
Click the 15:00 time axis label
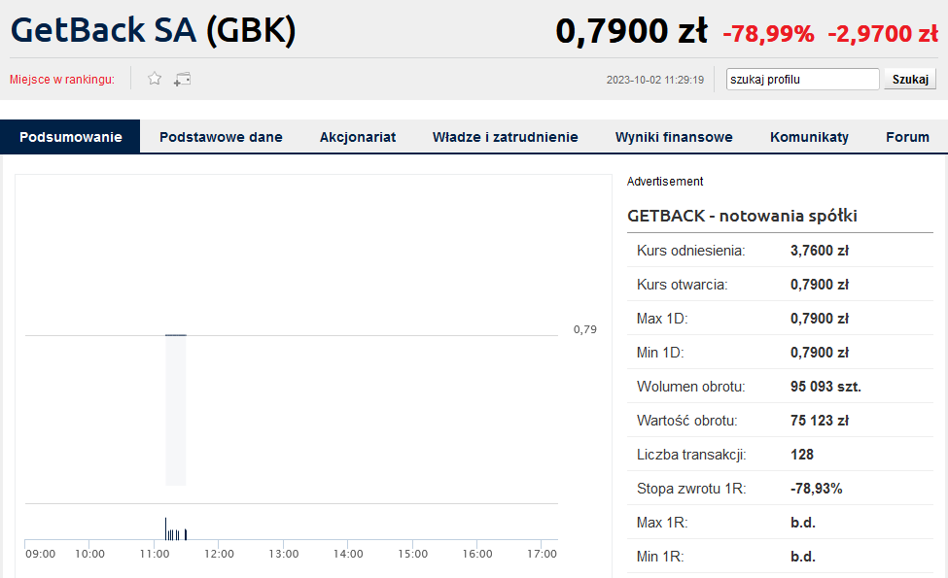413,554
